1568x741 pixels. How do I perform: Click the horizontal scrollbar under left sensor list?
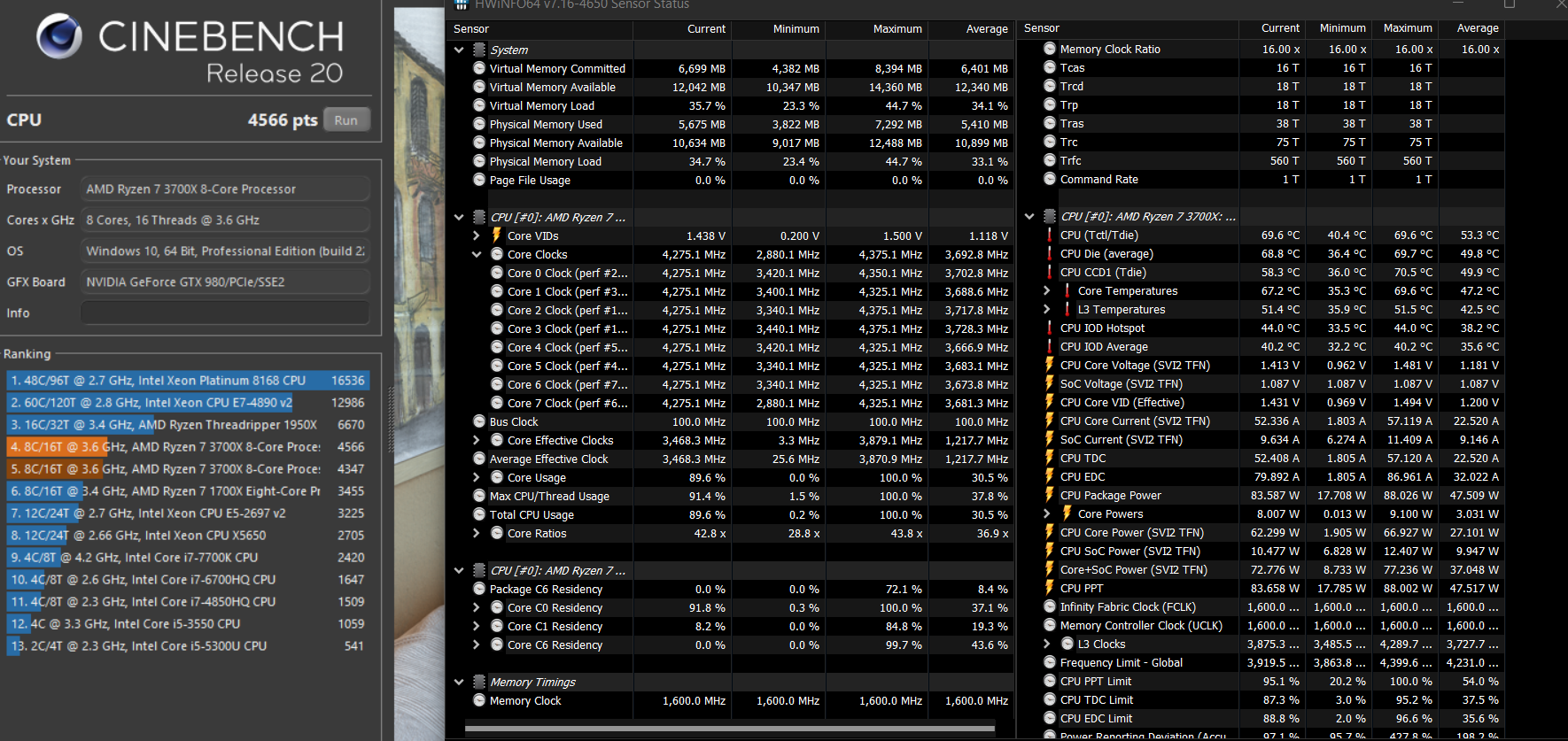[730, 729]
